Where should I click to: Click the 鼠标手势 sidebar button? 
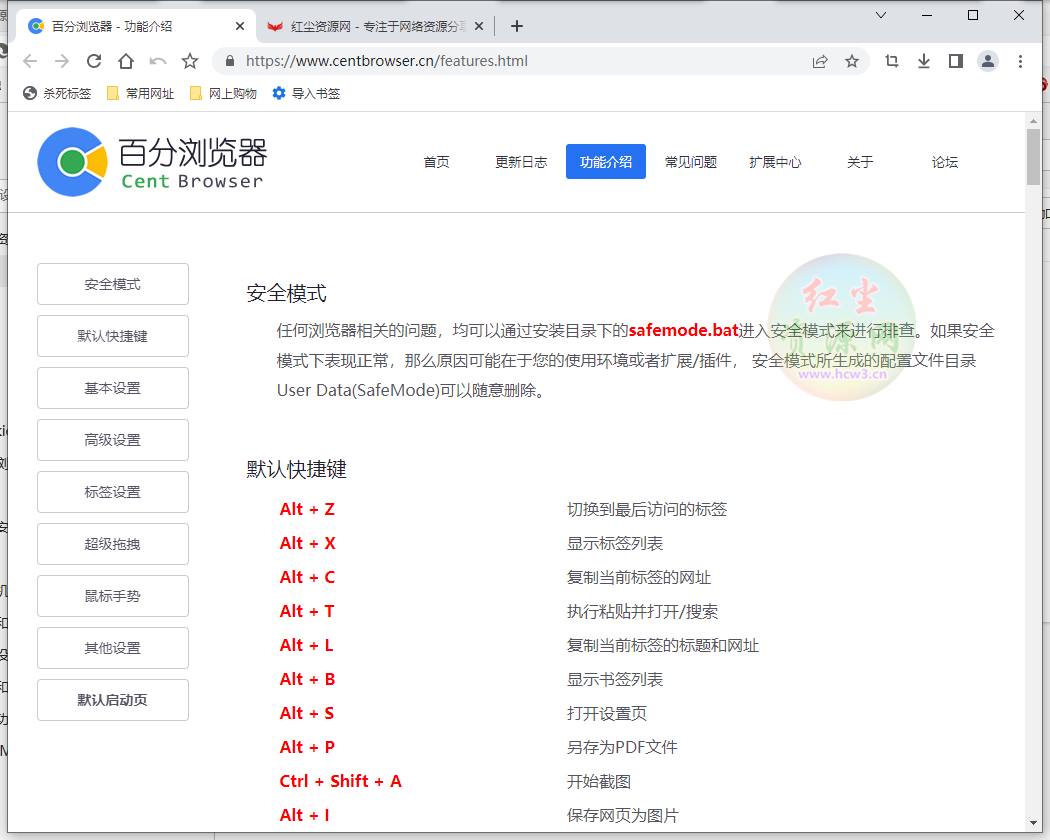coord(112,596)
